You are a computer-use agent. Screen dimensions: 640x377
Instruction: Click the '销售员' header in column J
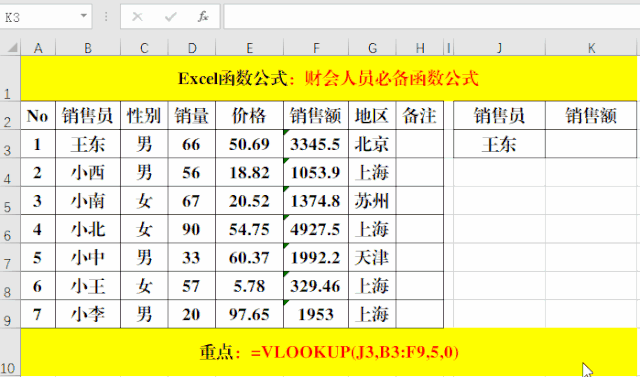[x=500, y=115]
